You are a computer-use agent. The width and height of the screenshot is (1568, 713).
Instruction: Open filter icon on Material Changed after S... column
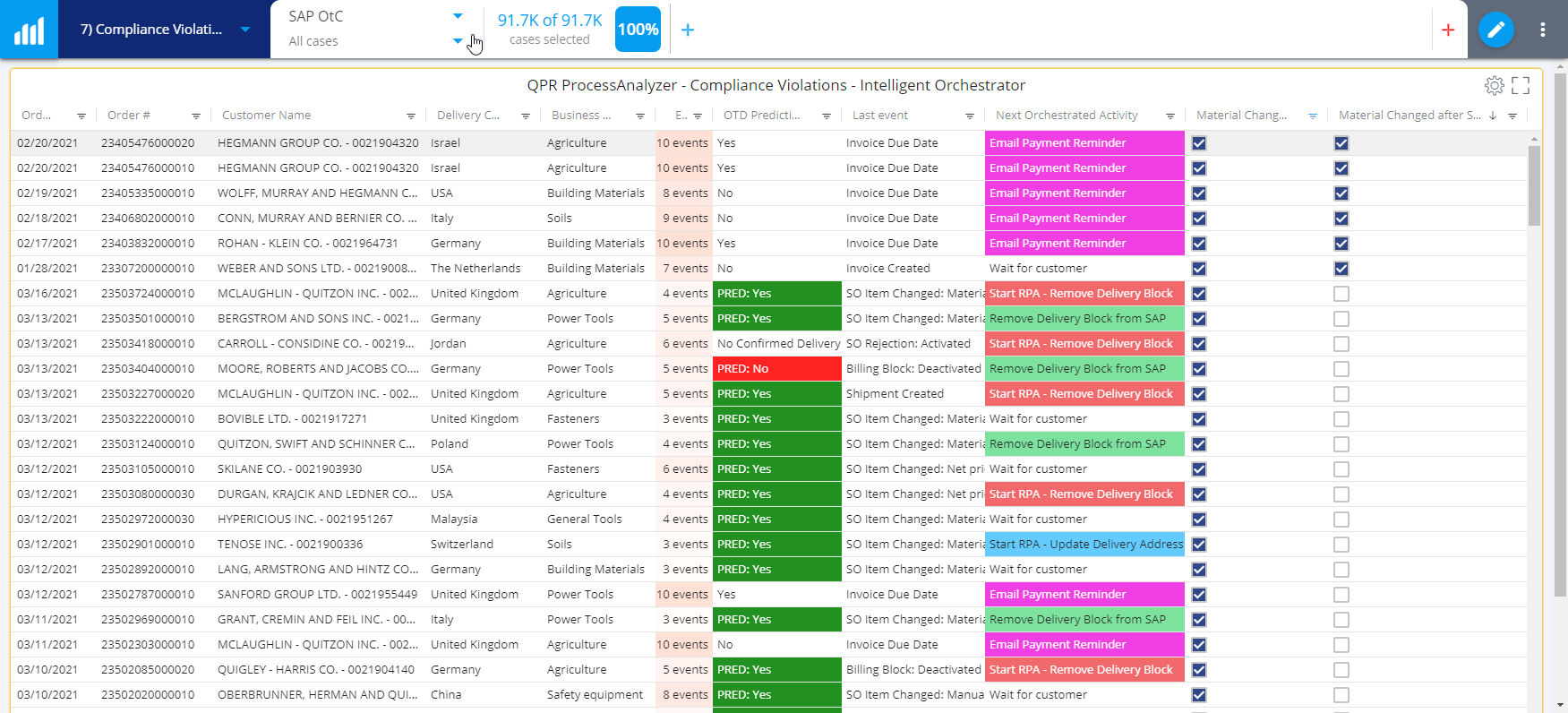click(x=1512, y=116)
